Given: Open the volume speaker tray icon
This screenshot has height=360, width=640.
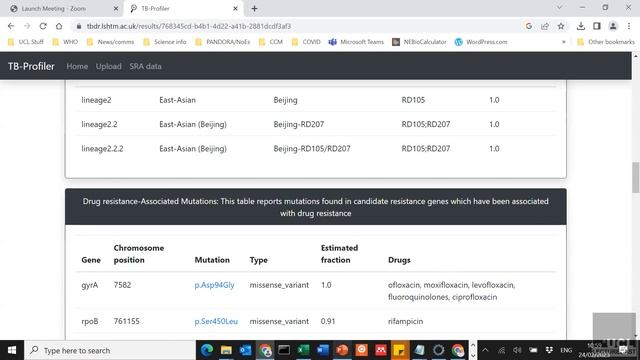Looking at the screenshot, I should (x=517, y=350).
